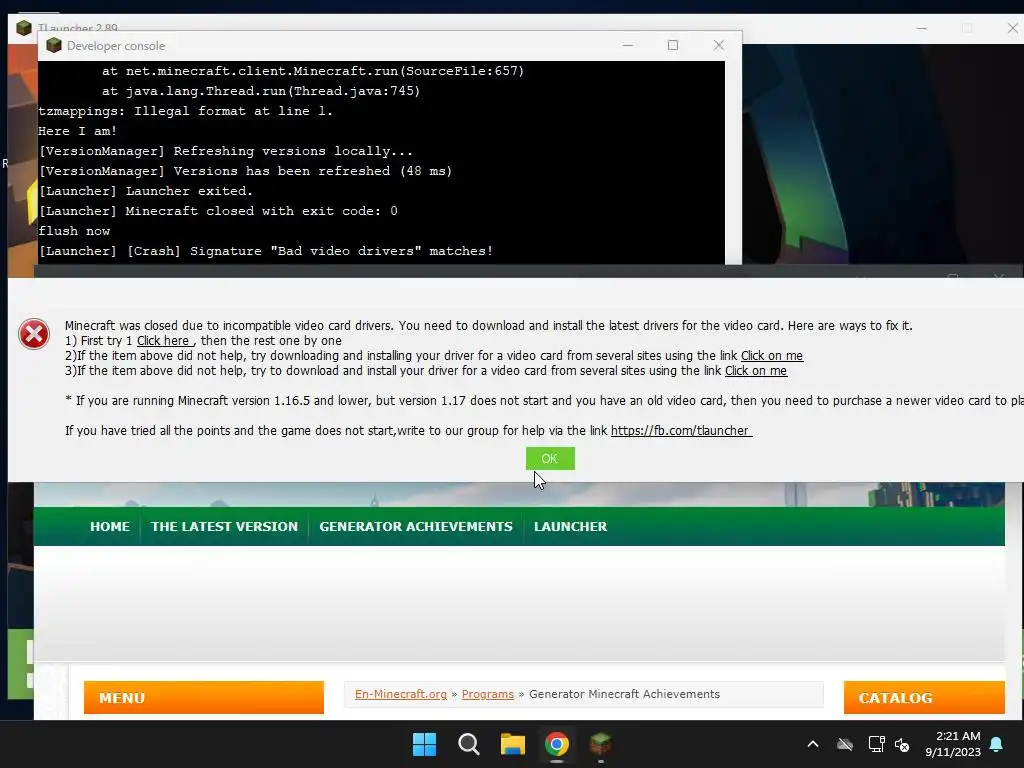Screen dimensions: 1024x768
Task: Open GENERATOR ACHIEVEMENTS tab
Action: pos(416,526)
